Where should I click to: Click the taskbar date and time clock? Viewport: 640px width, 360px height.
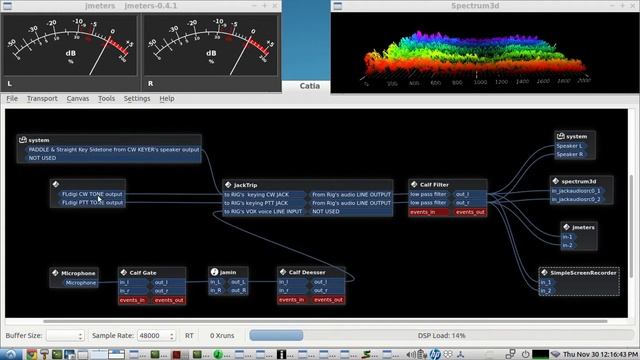pos(600,354)
